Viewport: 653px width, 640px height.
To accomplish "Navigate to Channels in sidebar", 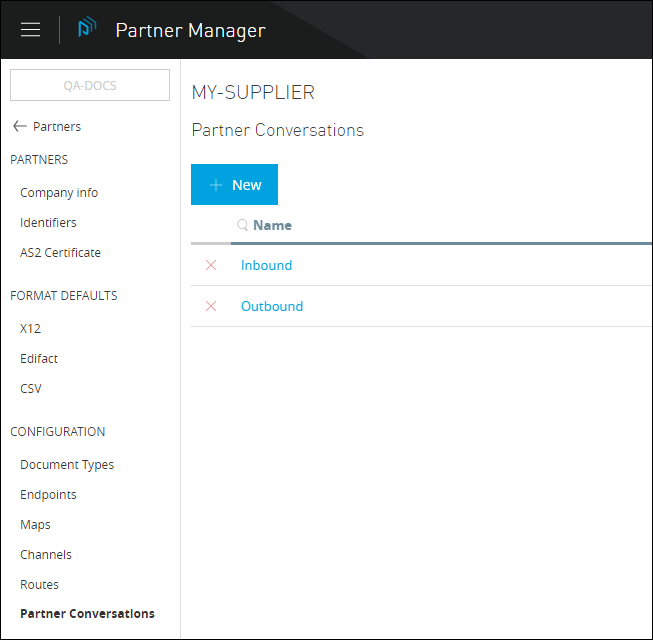I will pos(46,555).
